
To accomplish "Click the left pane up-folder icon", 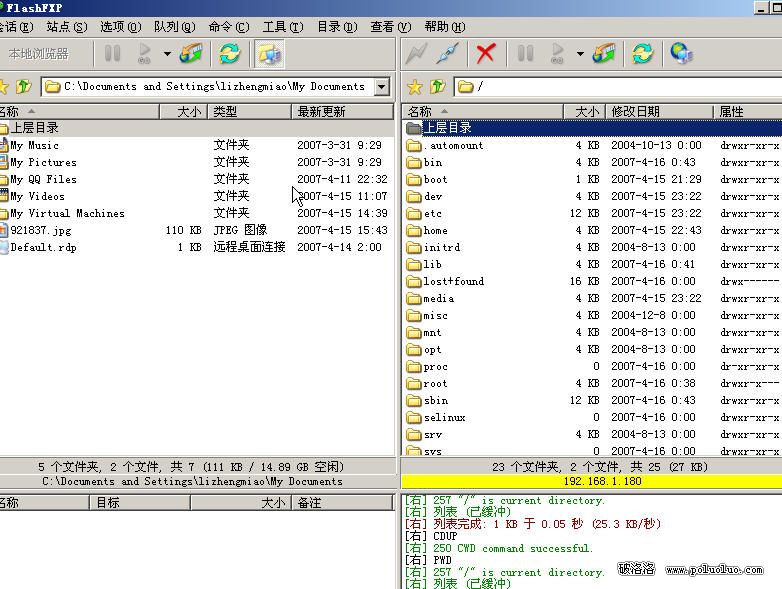I will coord(23,87).
